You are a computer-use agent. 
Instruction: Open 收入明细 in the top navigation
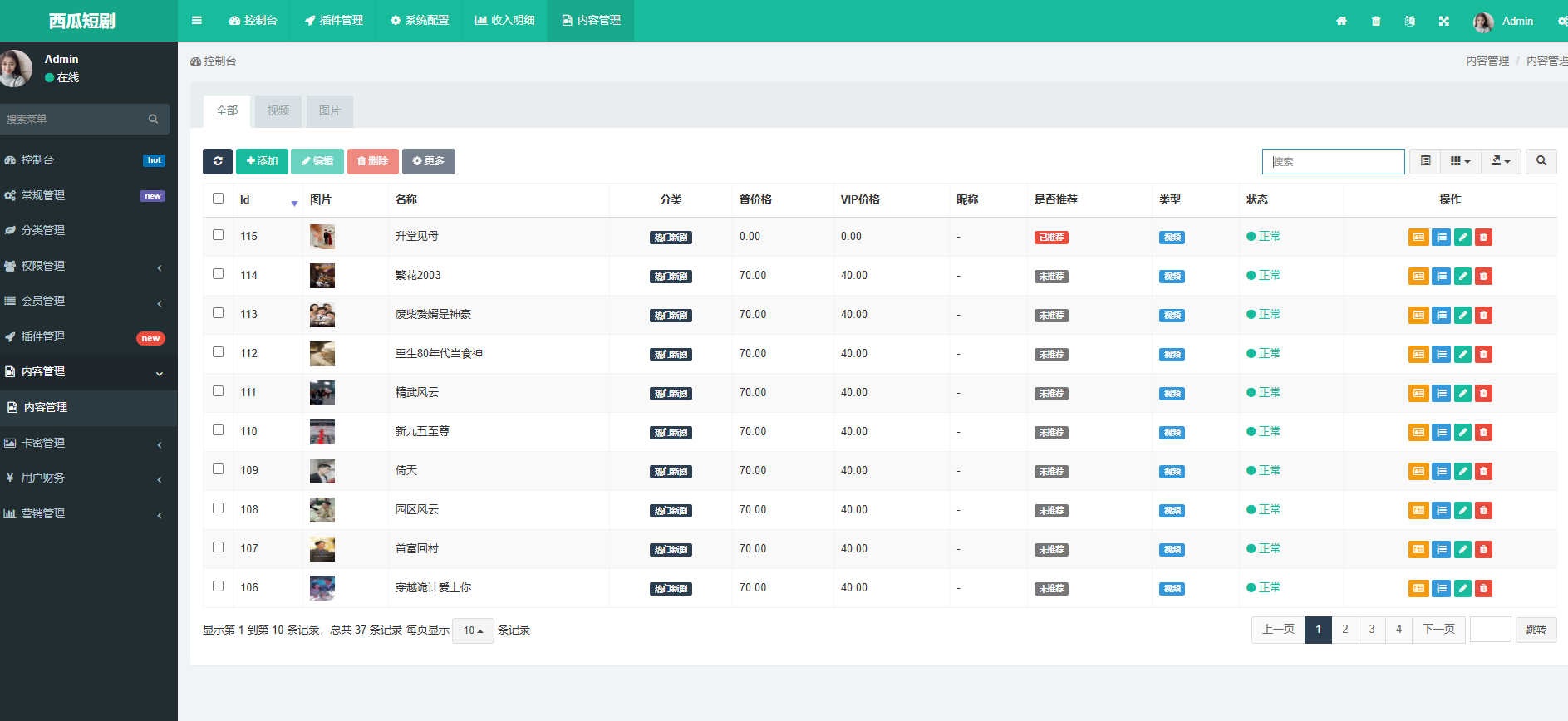pos(504,20)
